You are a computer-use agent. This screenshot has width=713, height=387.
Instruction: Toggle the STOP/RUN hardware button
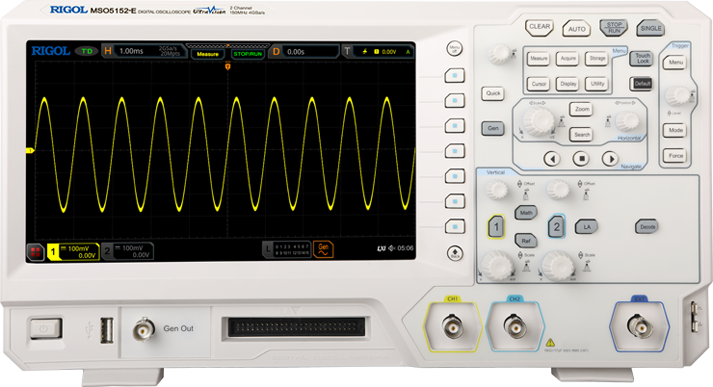point(614,28)
